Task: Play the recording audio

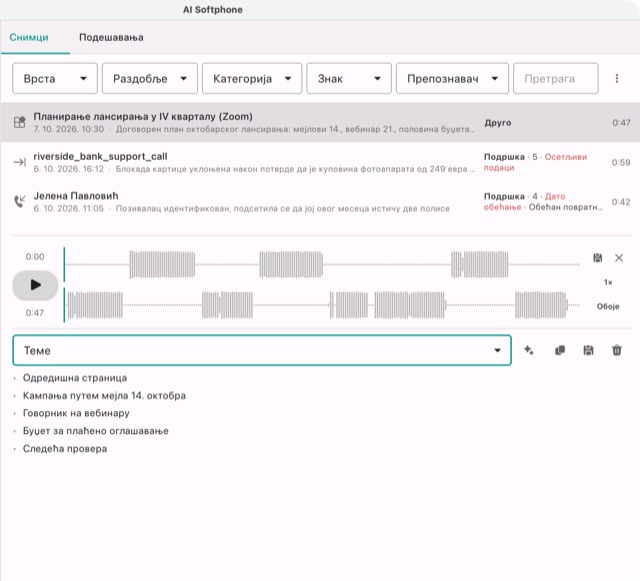Action: [35, 285]
